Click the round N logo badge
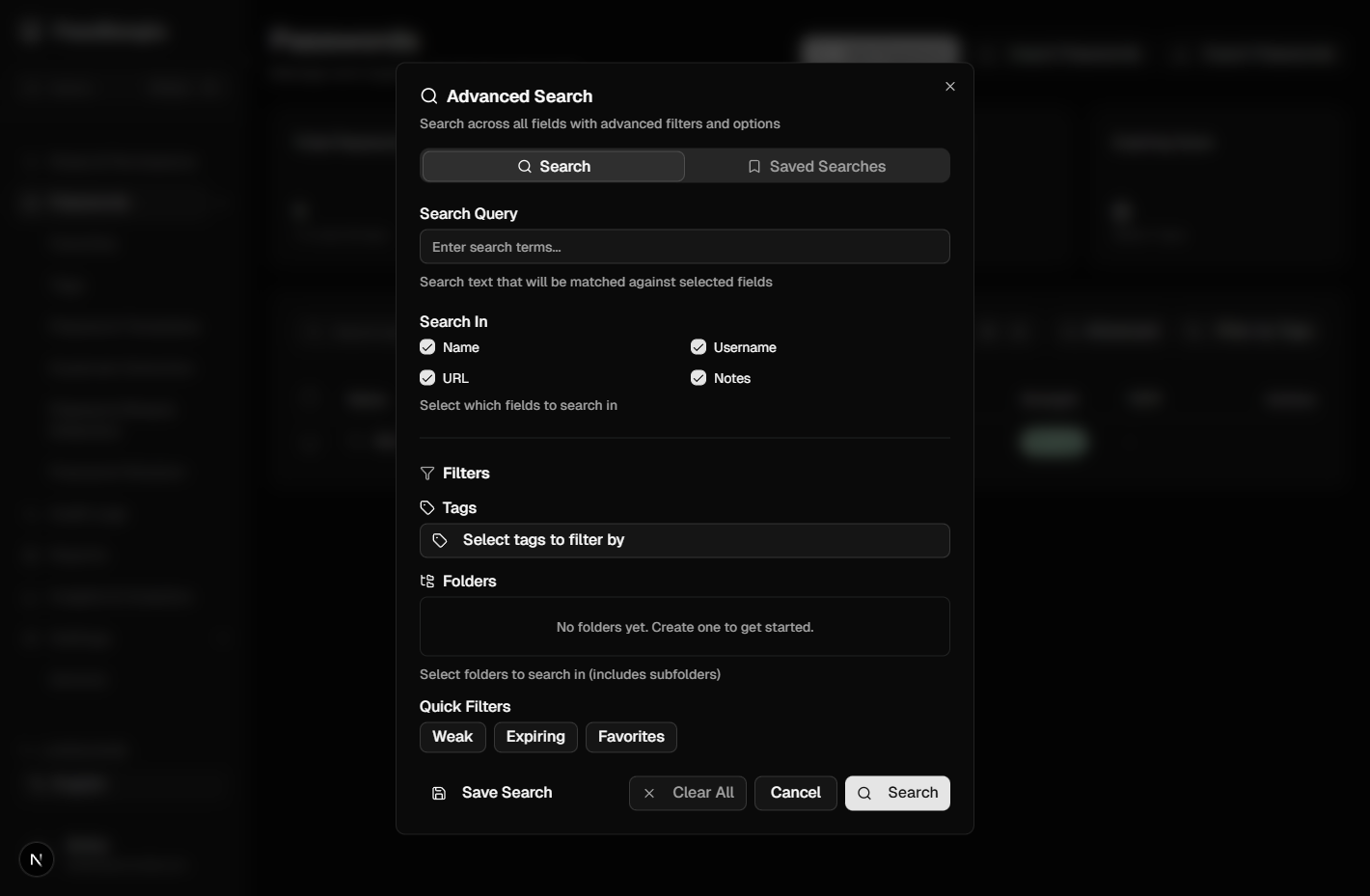The image size is (1370, 896). 37,859
